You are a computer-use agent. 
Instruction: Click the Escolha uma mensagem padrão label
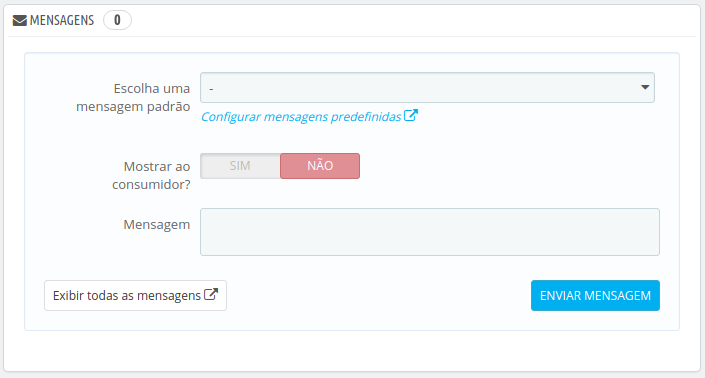click(x=133, y=97)
